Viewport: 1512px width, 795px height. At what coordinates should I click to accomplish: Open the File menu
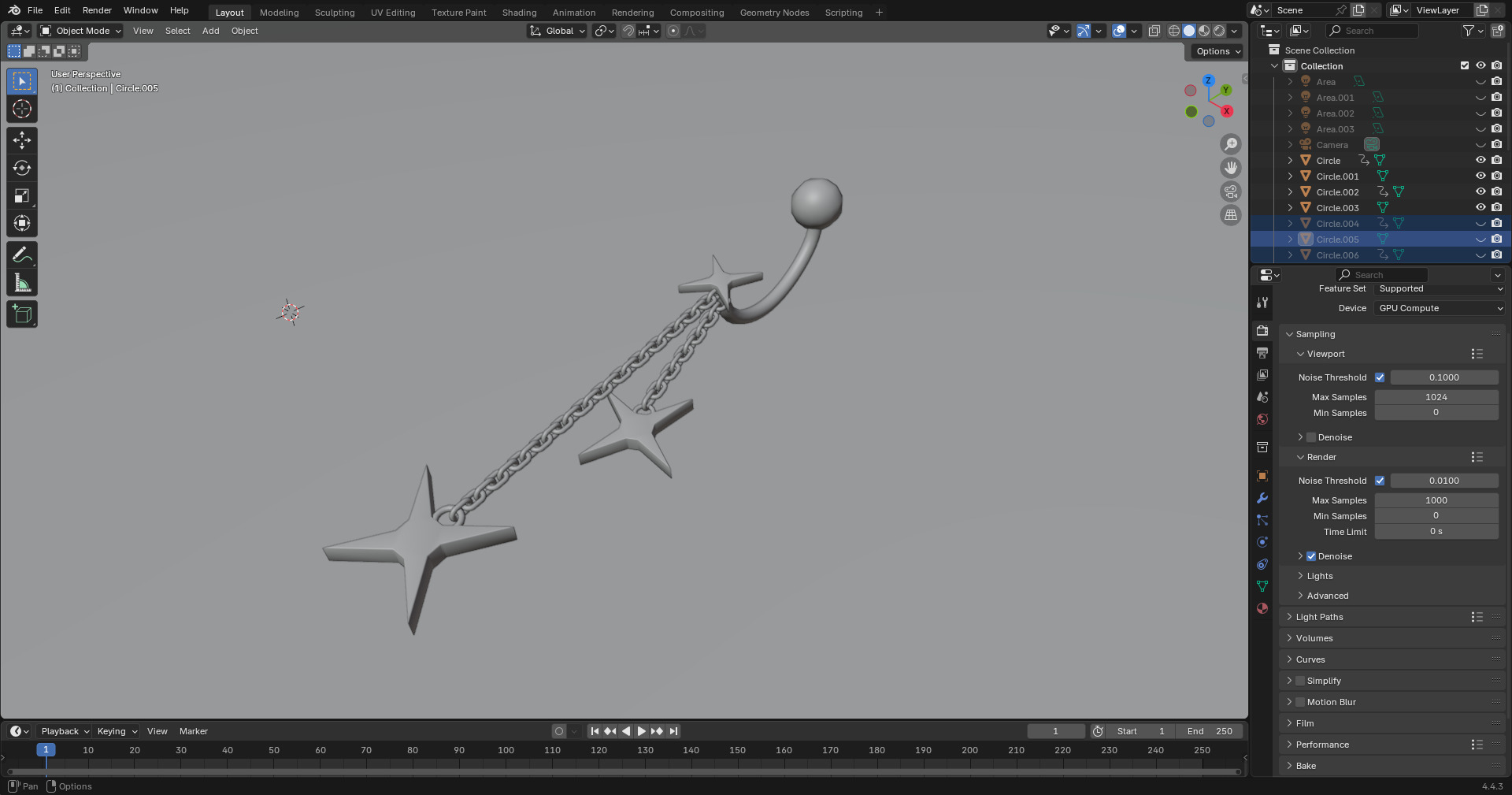(35, 10)
